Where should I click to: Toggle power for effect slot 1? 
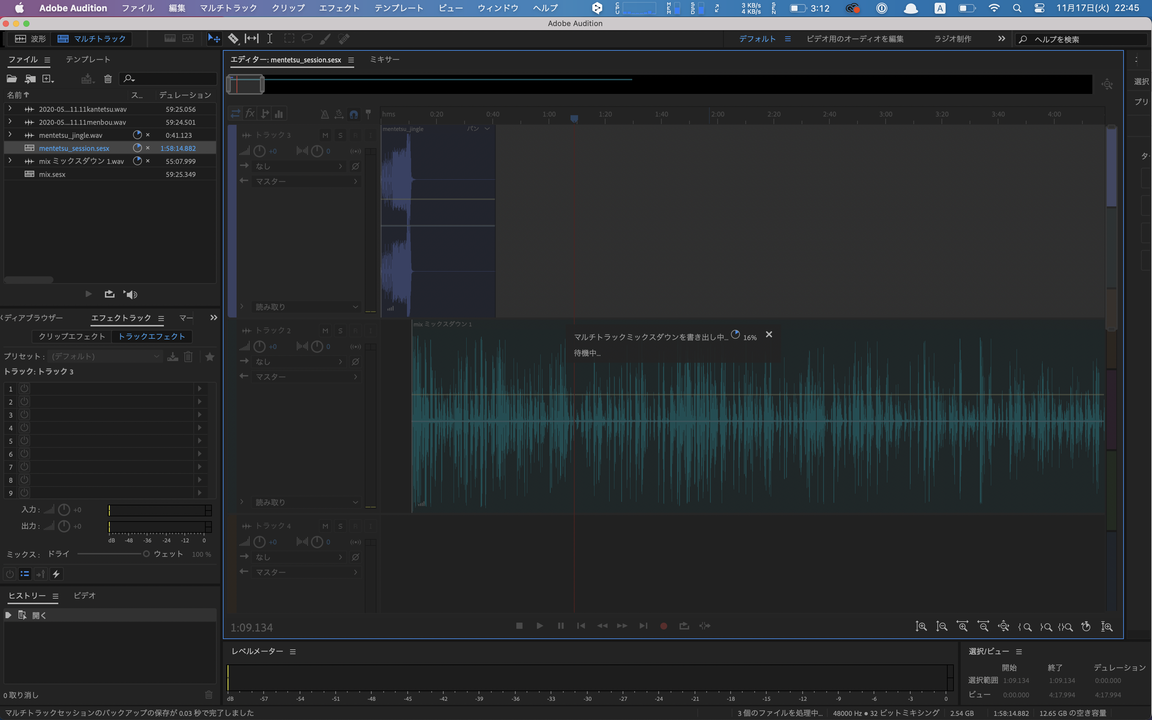[x=24, y=389]
